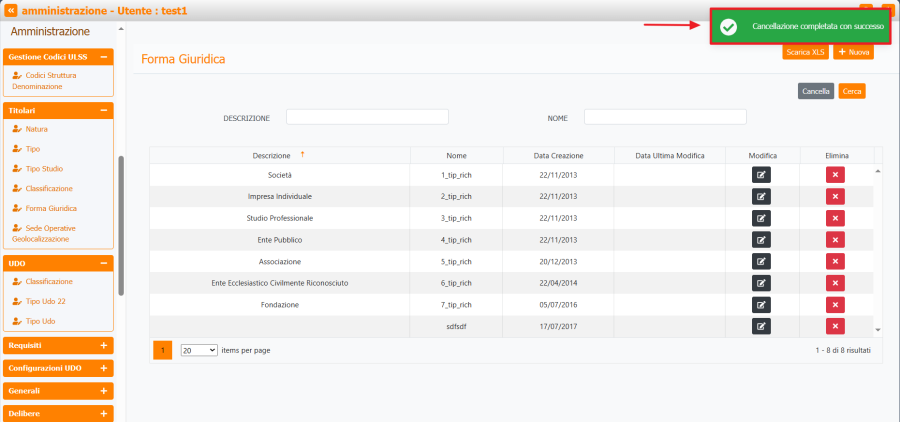Click the Scarica XLS button
This screenshot has width=900, height=422.
(x=805, y=51)
